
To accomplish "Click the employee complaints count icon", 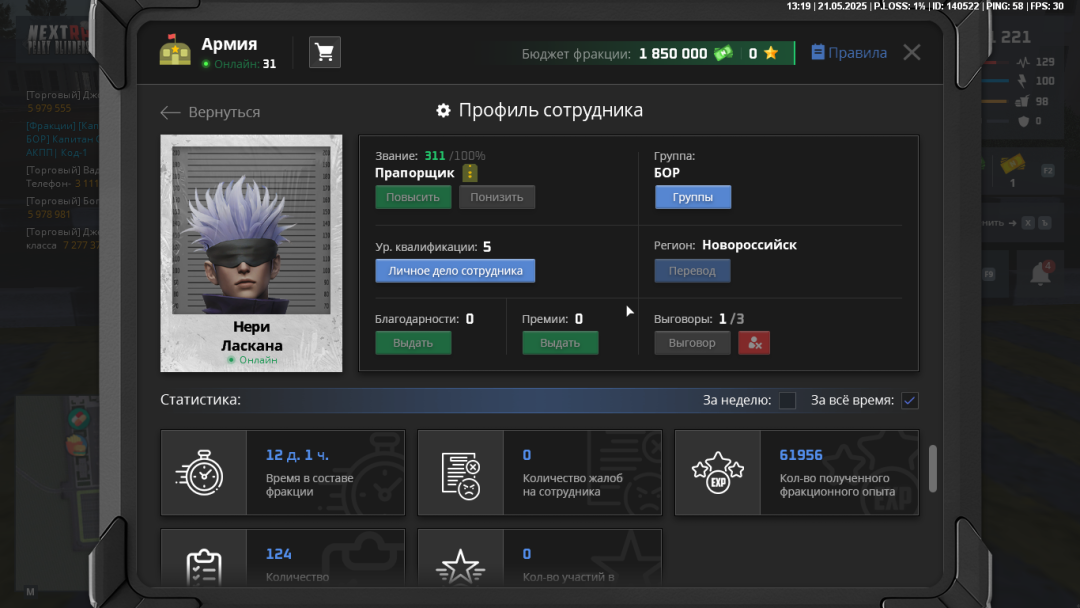I will [460, 473].
